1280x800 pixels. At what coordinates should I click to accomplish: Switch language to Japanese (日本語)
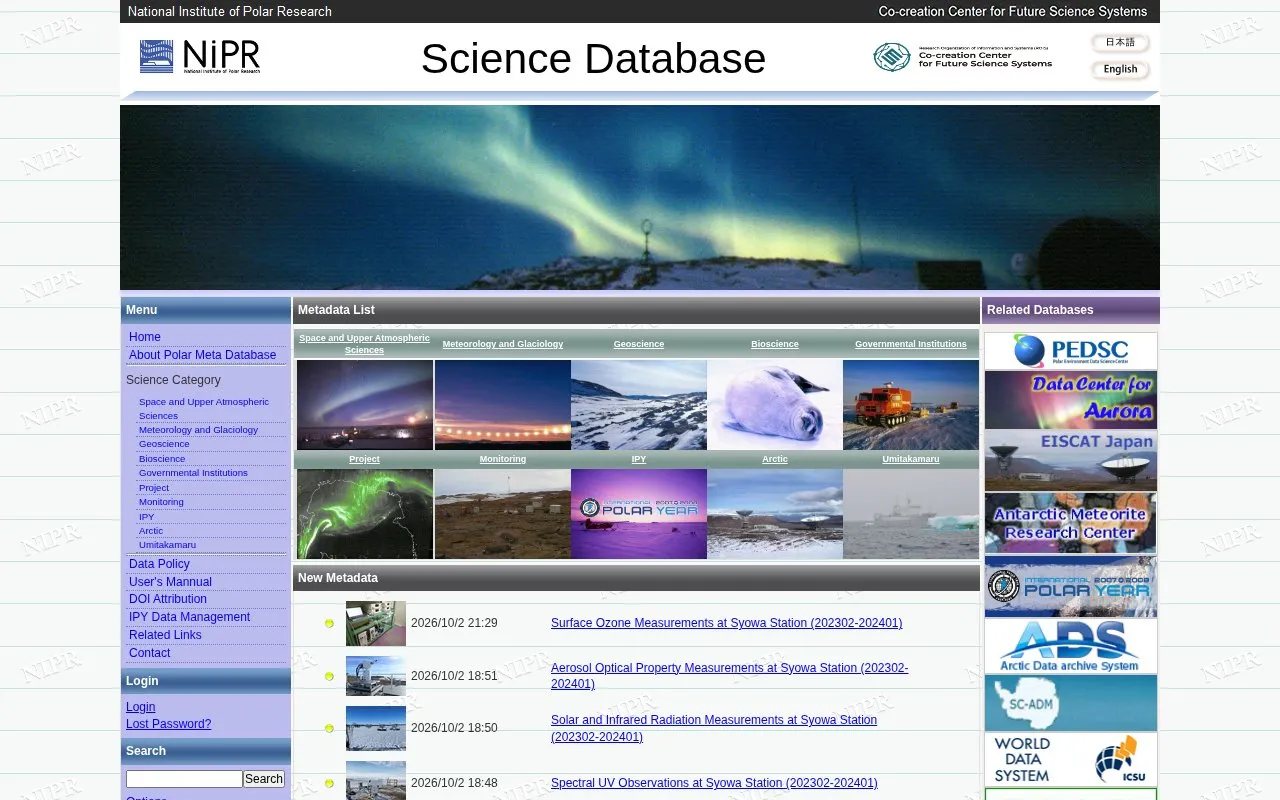click(1120, 43)
